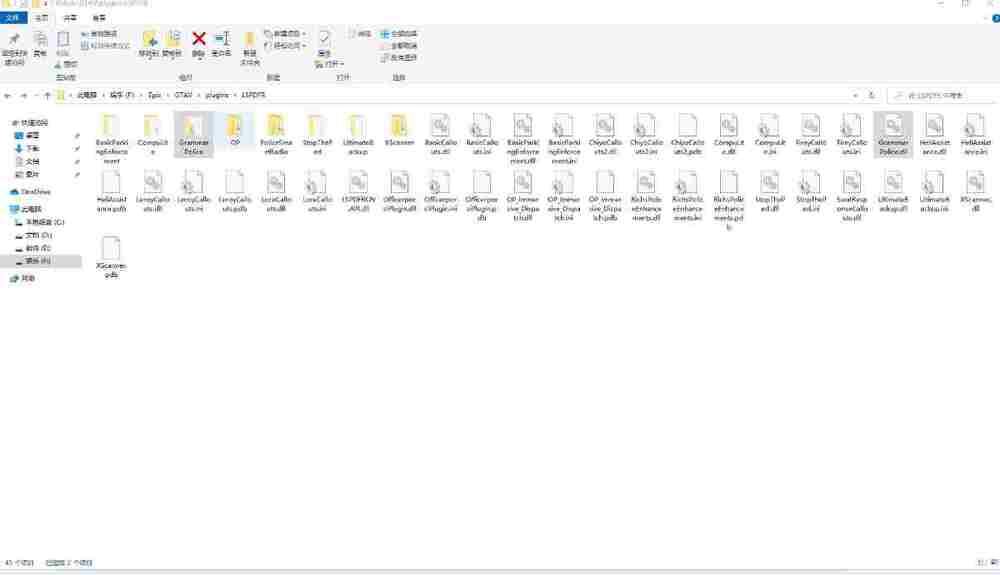The image size is (1000, 575).
Task: Switch to the Share ribbon tab
Action: coord(70,17)
